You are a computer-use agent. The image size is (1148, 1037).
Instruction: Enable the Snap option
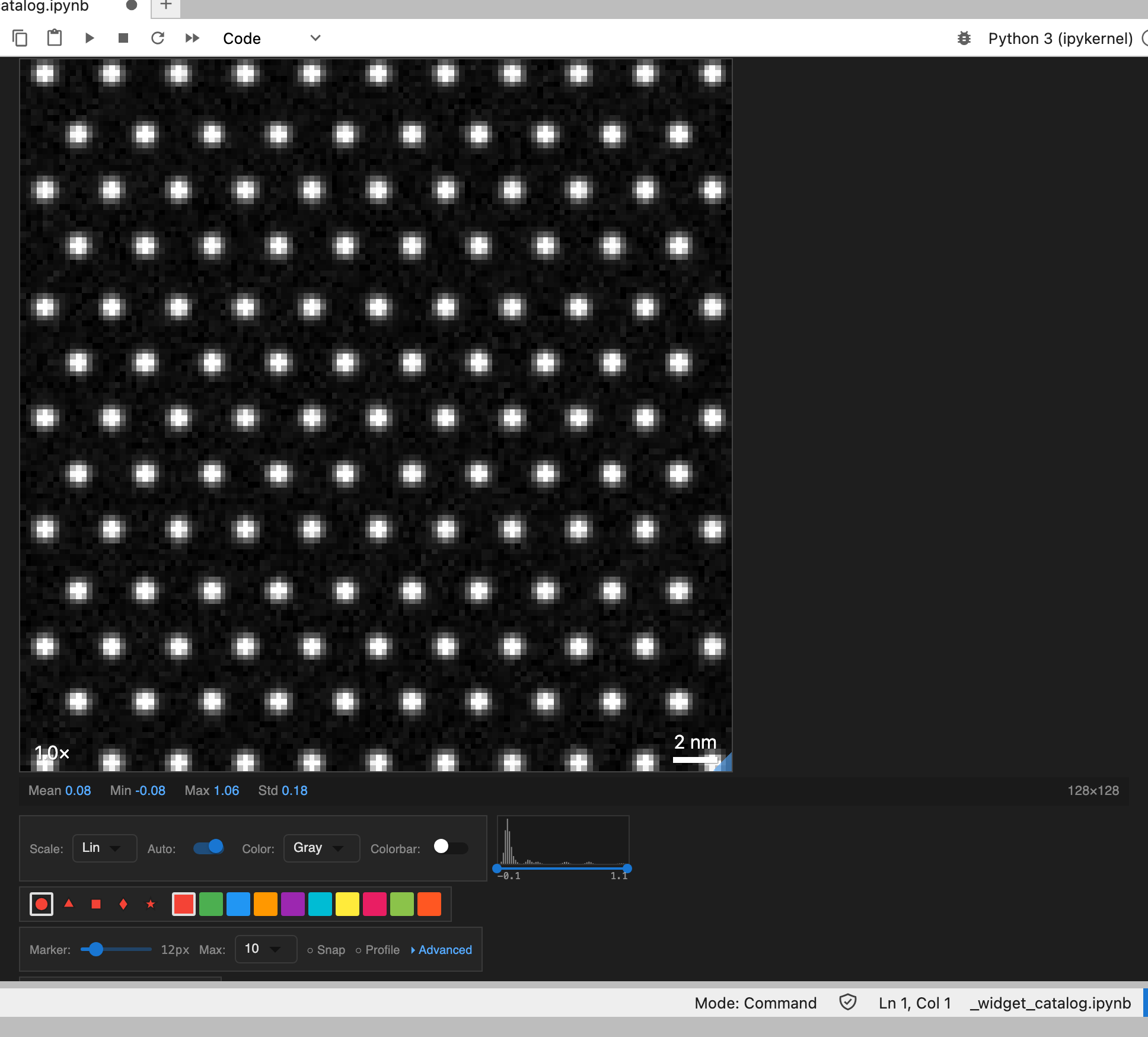326,950
